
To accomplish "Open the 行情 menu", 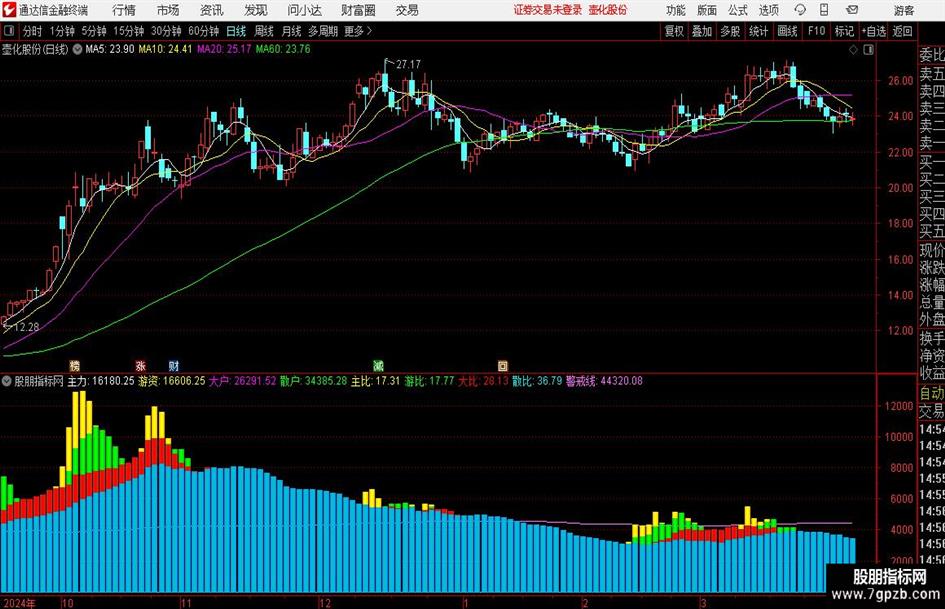I will [x=124, y=10].
